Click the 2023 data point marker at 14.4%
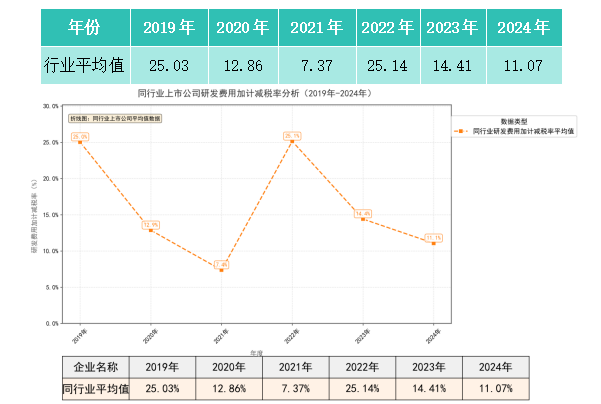This screenshot has width=601, height=404. click(363, 219)
